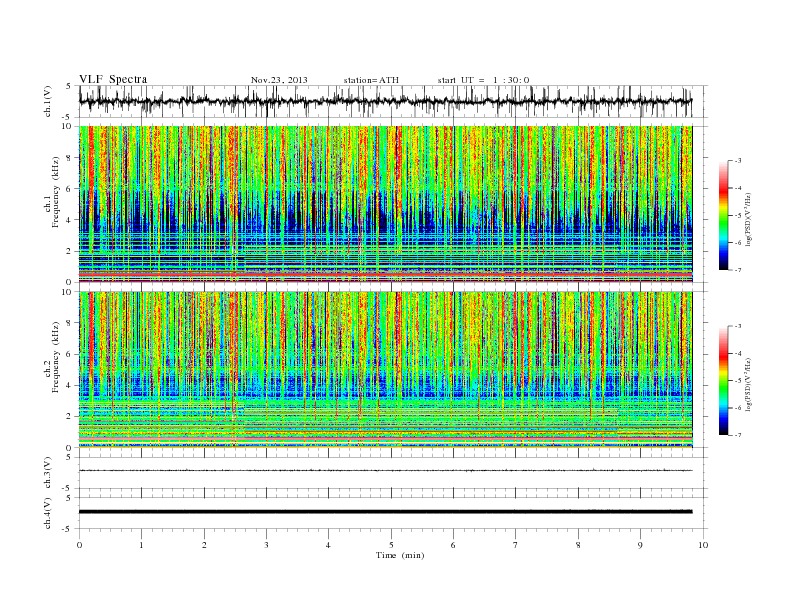Click the "2" tick on the time axis
792x612 pixels.
coord(204,545)
